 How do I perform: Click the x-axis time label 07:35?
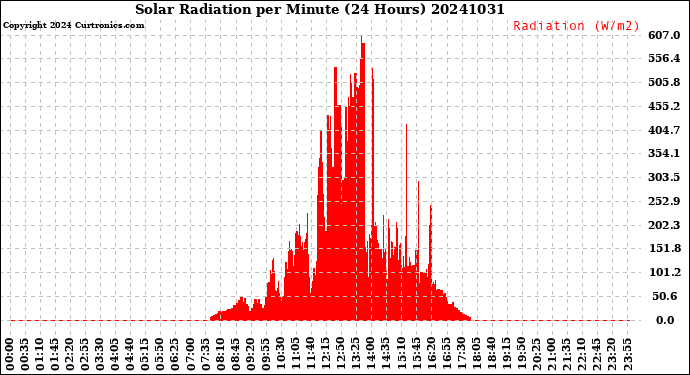206,355
